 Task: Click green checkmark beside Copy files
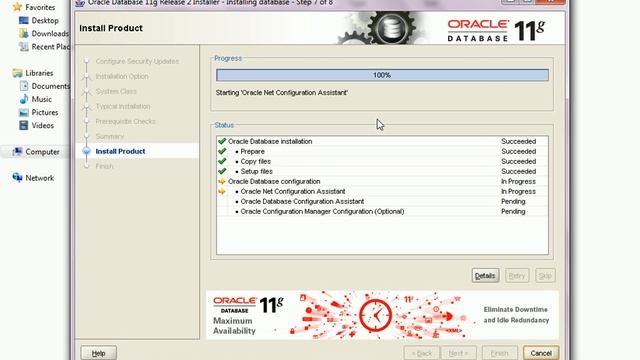[222, 161]
